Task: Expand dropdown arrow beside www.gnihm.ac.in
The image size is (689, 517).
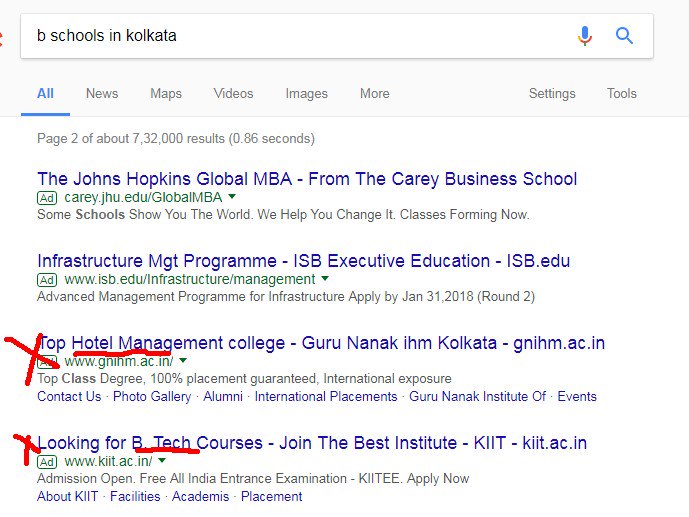Action: click(x=183, y=360)
